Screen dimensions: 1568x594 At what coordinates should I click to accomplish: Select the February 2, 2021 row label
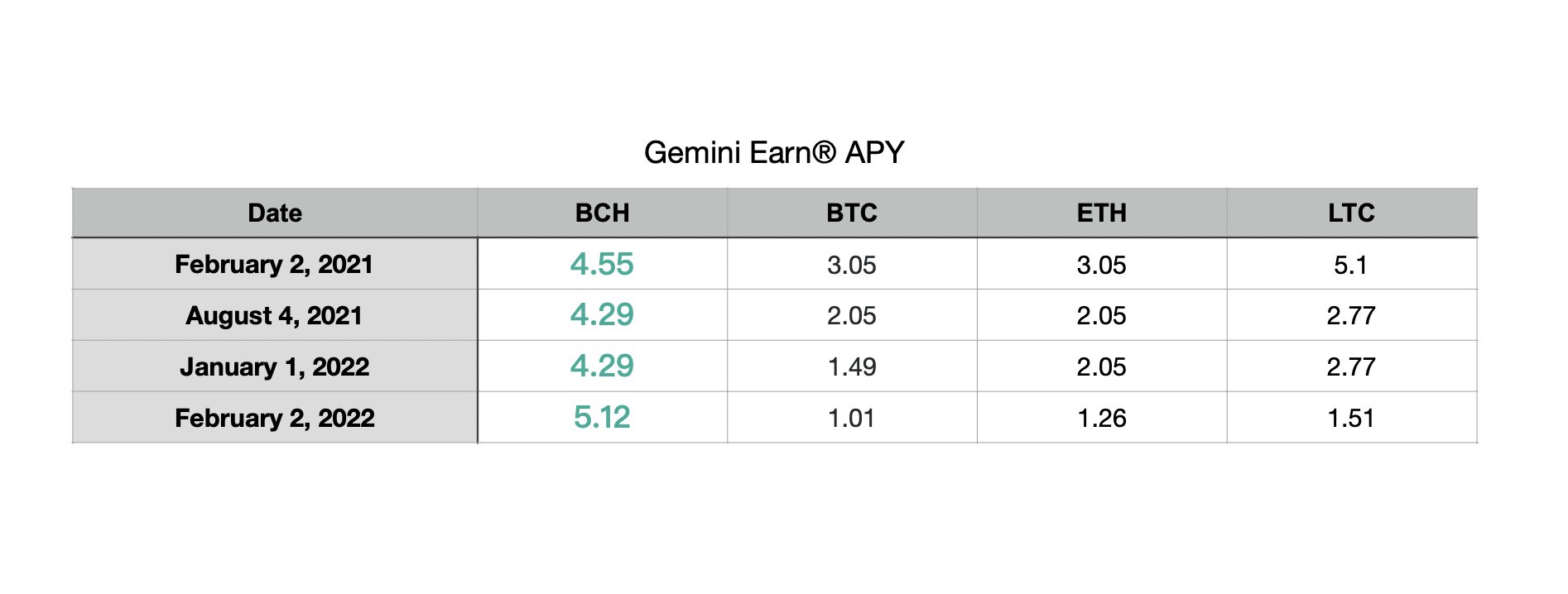(275, 264)
